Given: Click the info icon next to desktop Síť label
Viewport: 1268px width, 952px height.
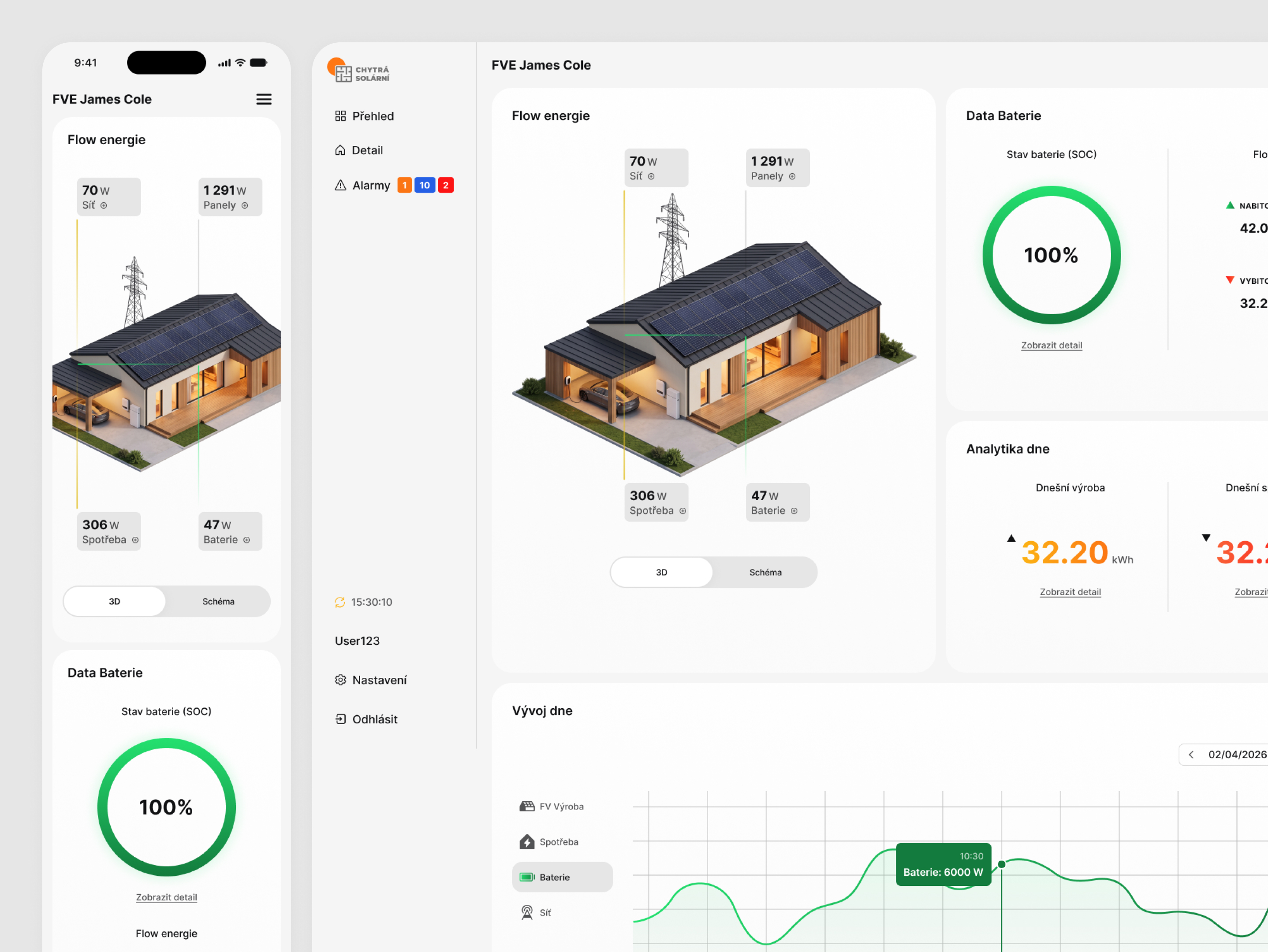Looking at the screenshot, I should (x=651, y=177).
